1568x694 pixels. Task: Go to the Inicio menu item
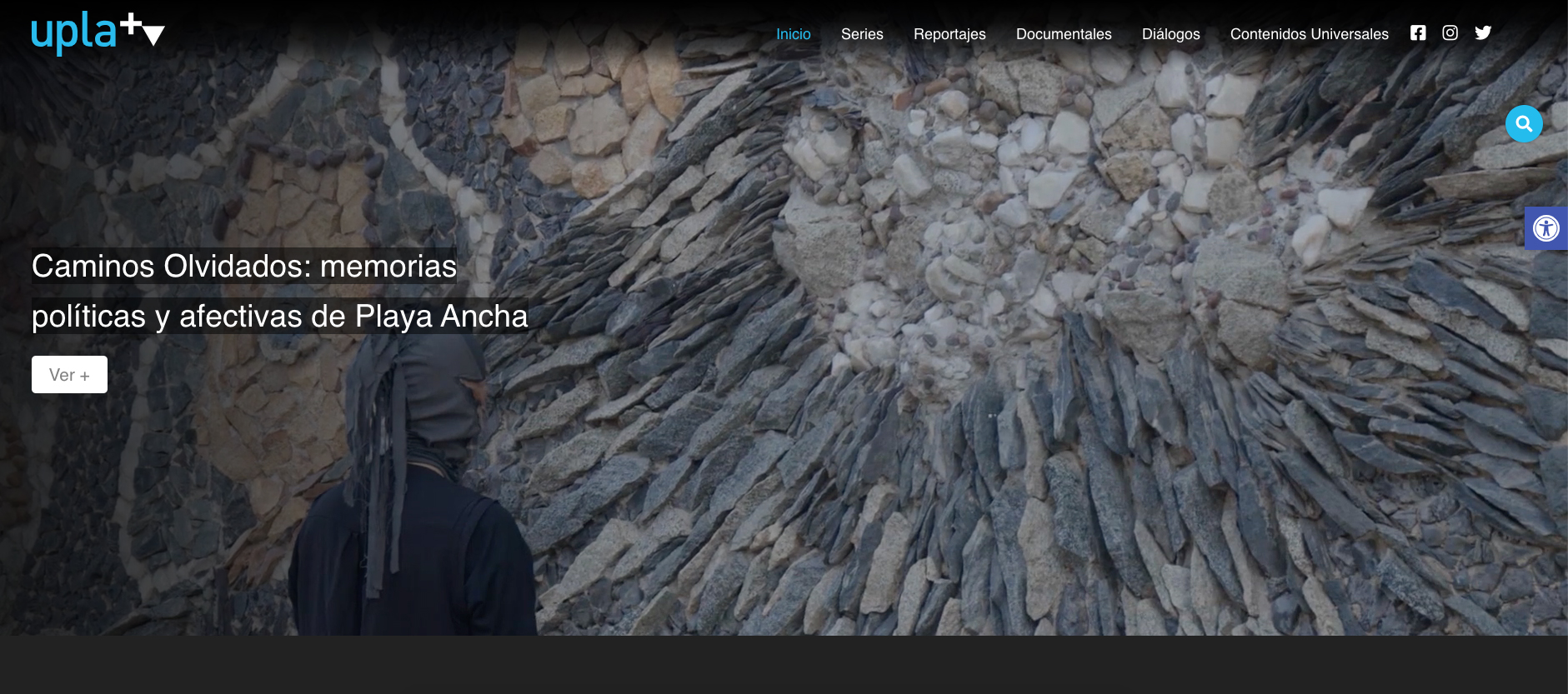click(793, 34)
